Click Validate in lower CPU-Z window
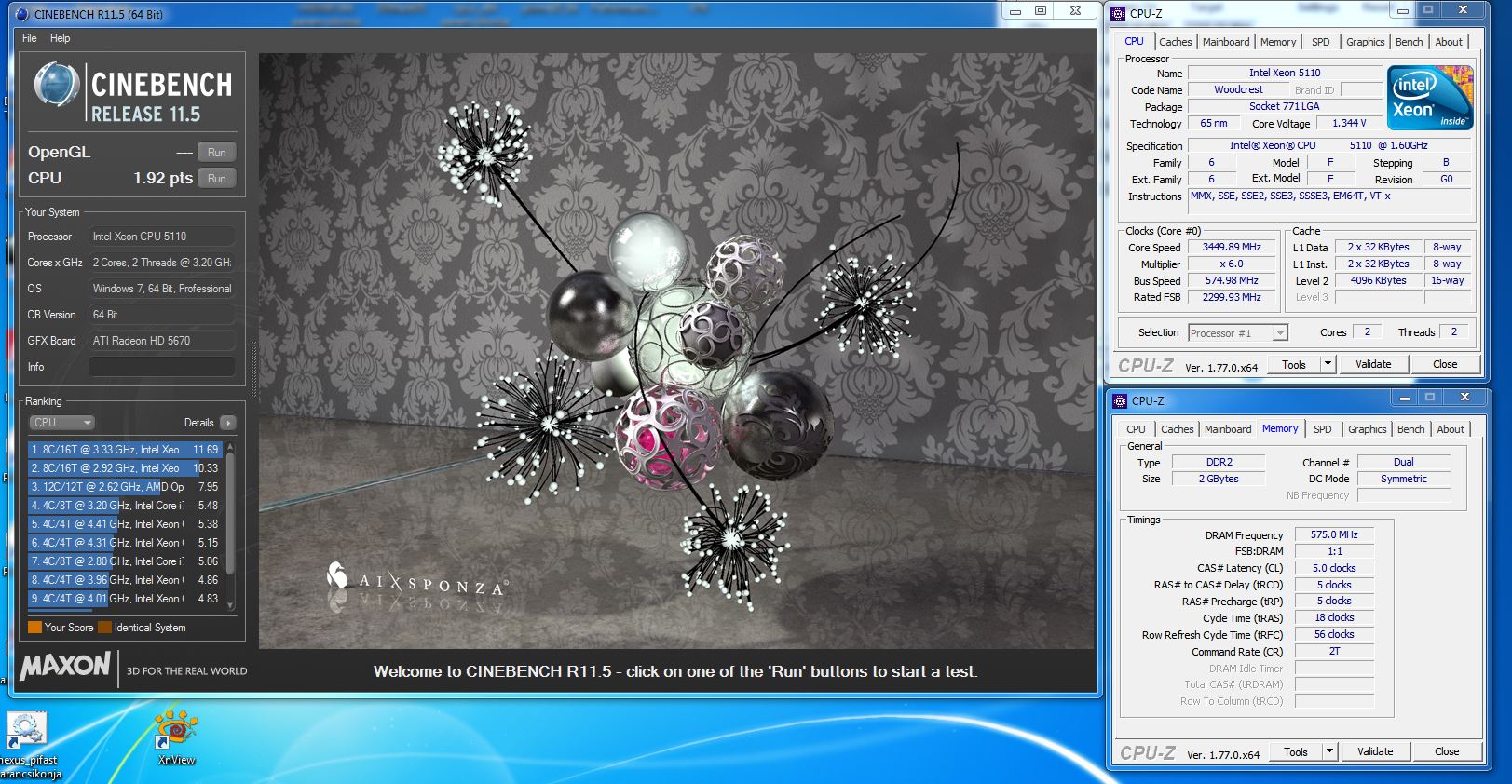This screenshot has height=784, width=1512. pyautogui.click(x=1375, y=751)
